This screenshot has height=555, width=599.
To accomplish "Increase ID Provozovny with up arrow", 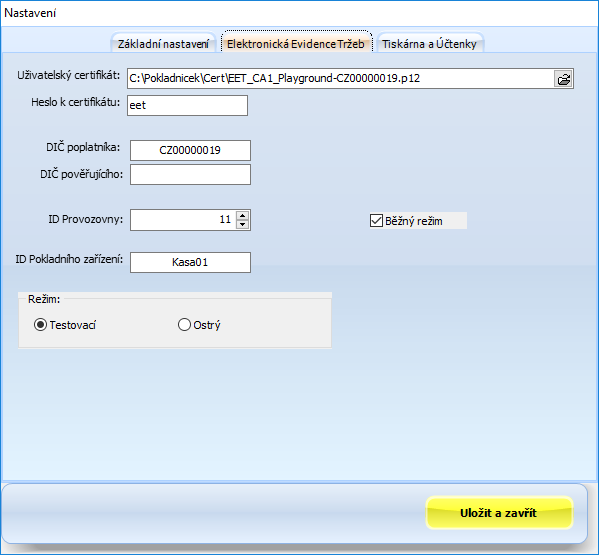I will point(242,215).
